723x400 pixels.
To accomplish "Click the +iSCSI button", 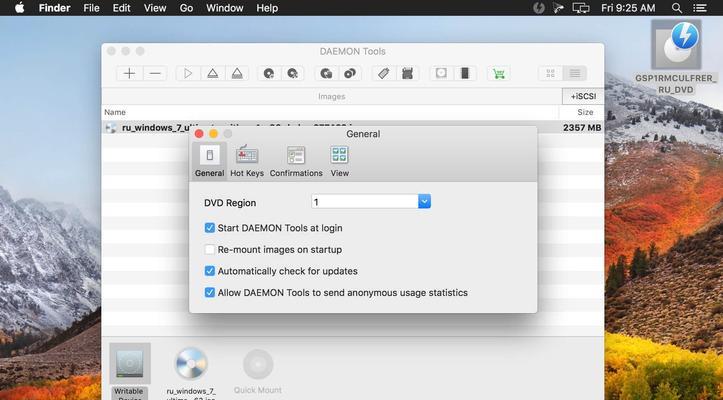I will click(x=583, y=96).
